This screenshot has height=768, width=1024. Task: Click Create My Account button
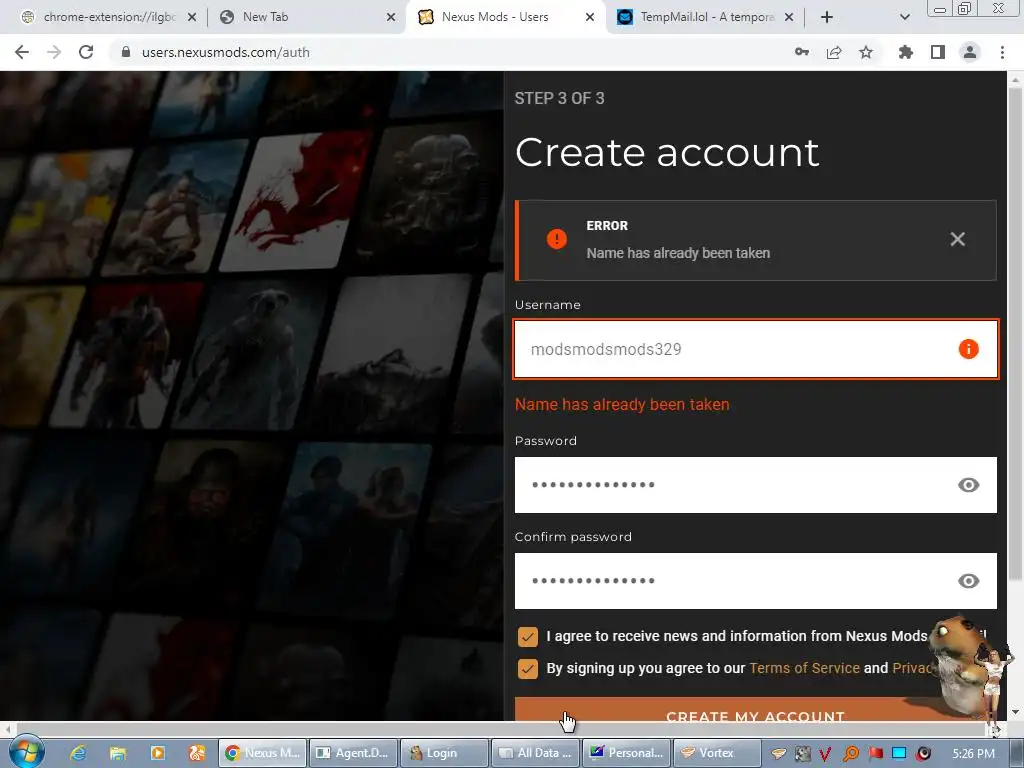[x=755, y=710]
